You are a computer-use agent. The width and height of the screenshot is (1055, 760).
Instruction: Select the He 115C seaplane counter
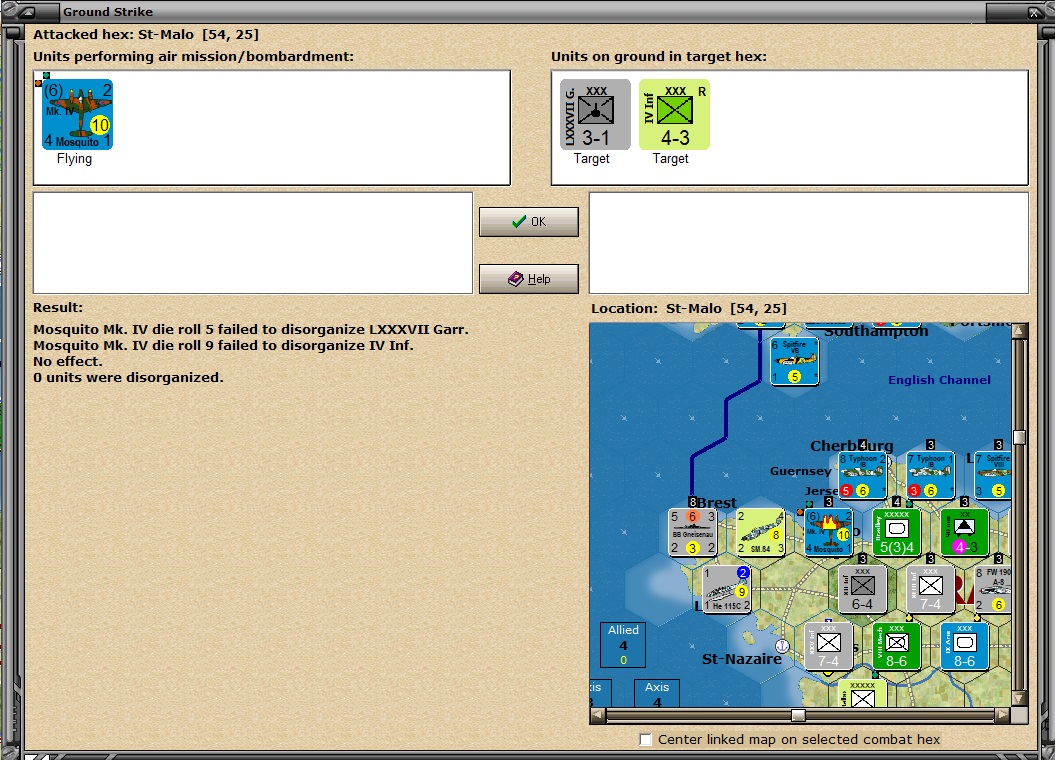[x=727, y=589]
